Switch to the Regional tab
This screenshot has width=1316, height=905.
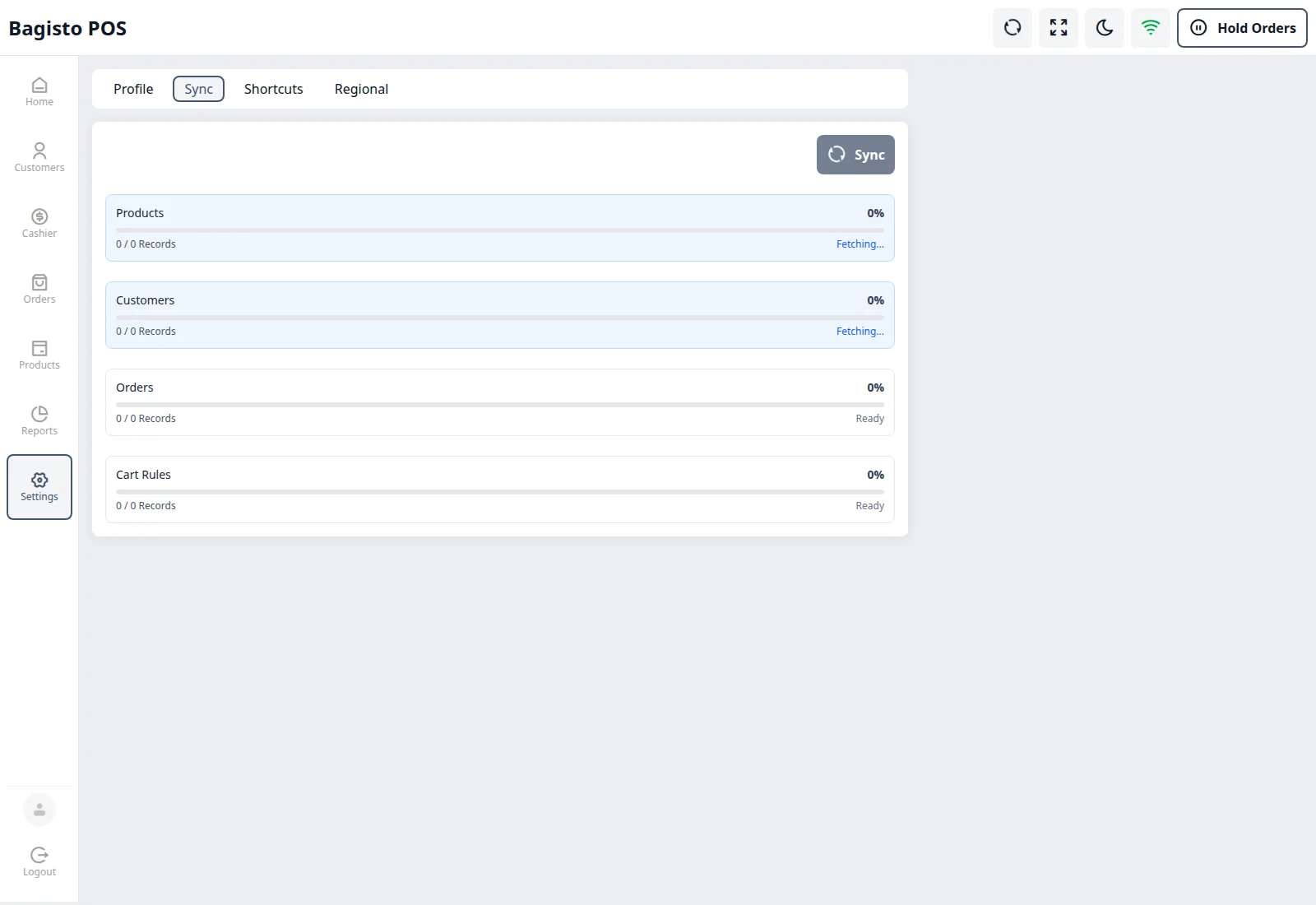tap(361, 89)
